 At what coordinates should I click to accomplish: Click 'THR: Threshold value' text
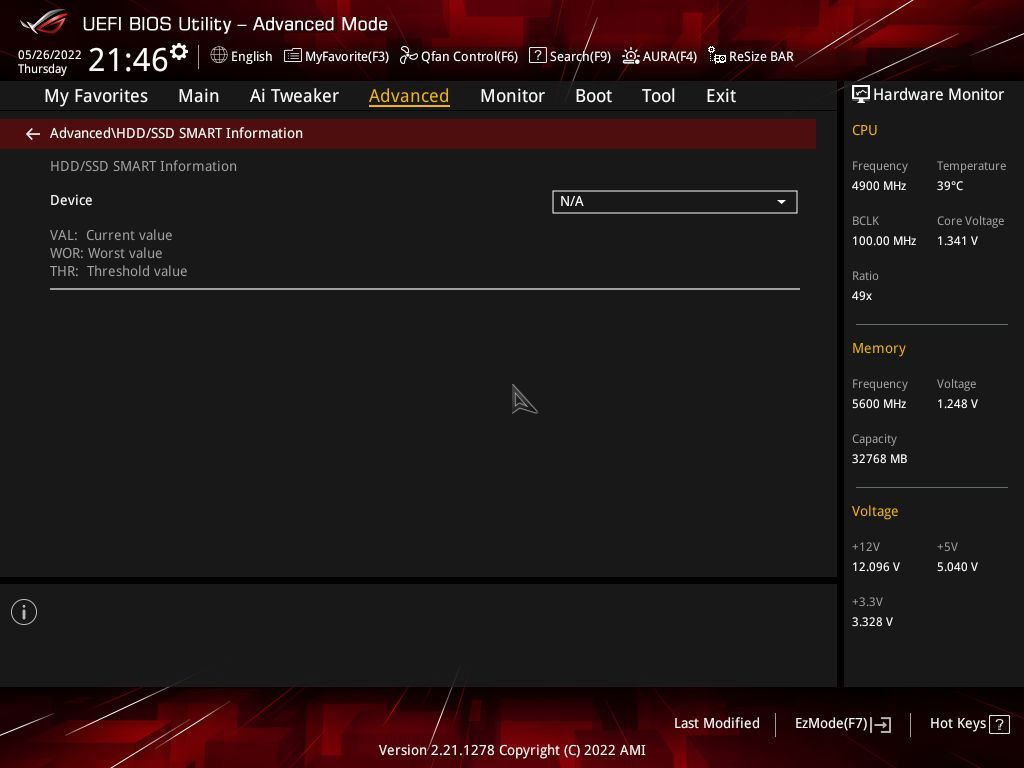[x=118, y=271]
